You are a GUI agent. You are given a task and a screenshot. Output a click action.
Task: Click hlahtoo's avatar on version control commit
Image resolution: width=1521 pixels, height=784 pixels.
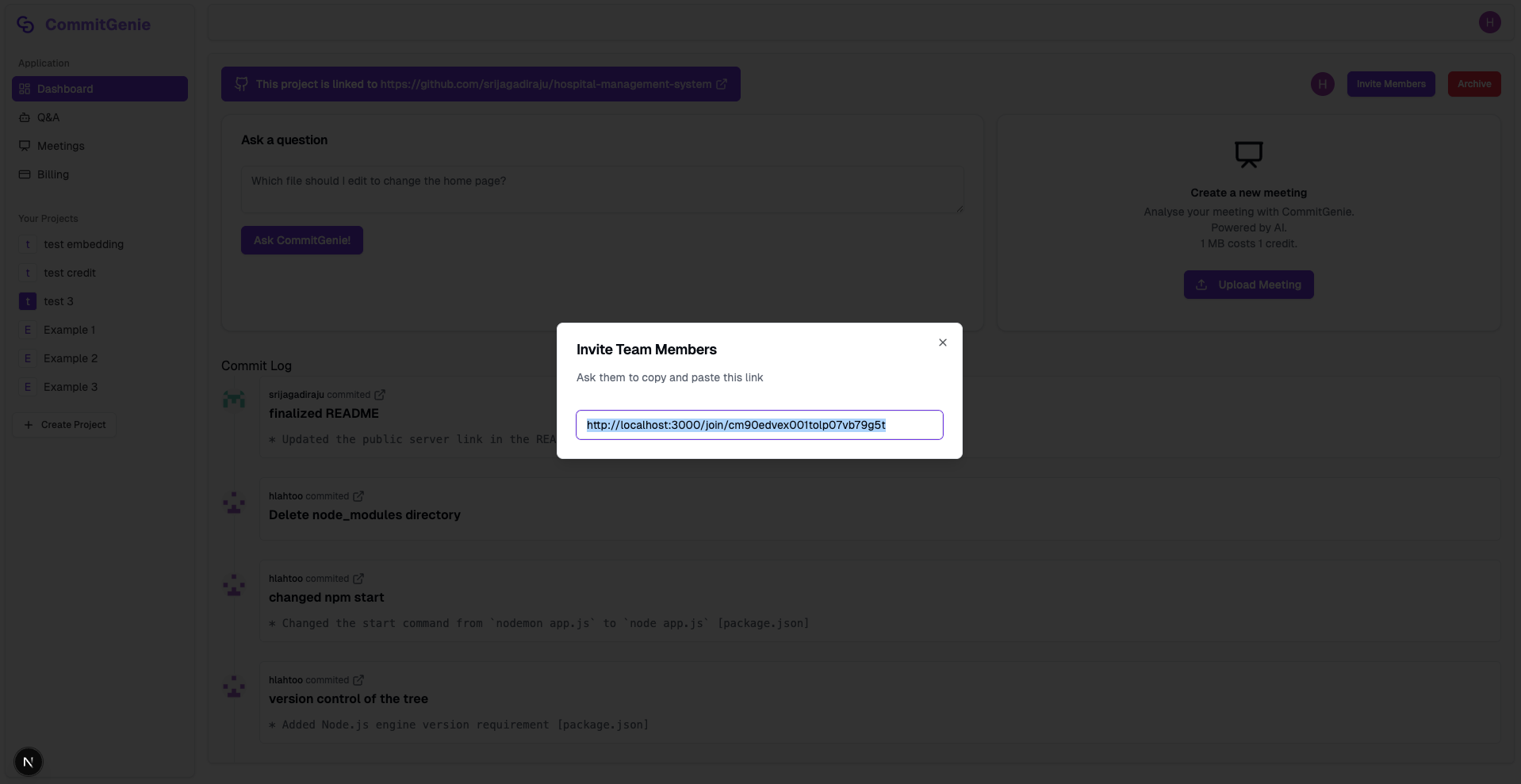pos(234,686)
